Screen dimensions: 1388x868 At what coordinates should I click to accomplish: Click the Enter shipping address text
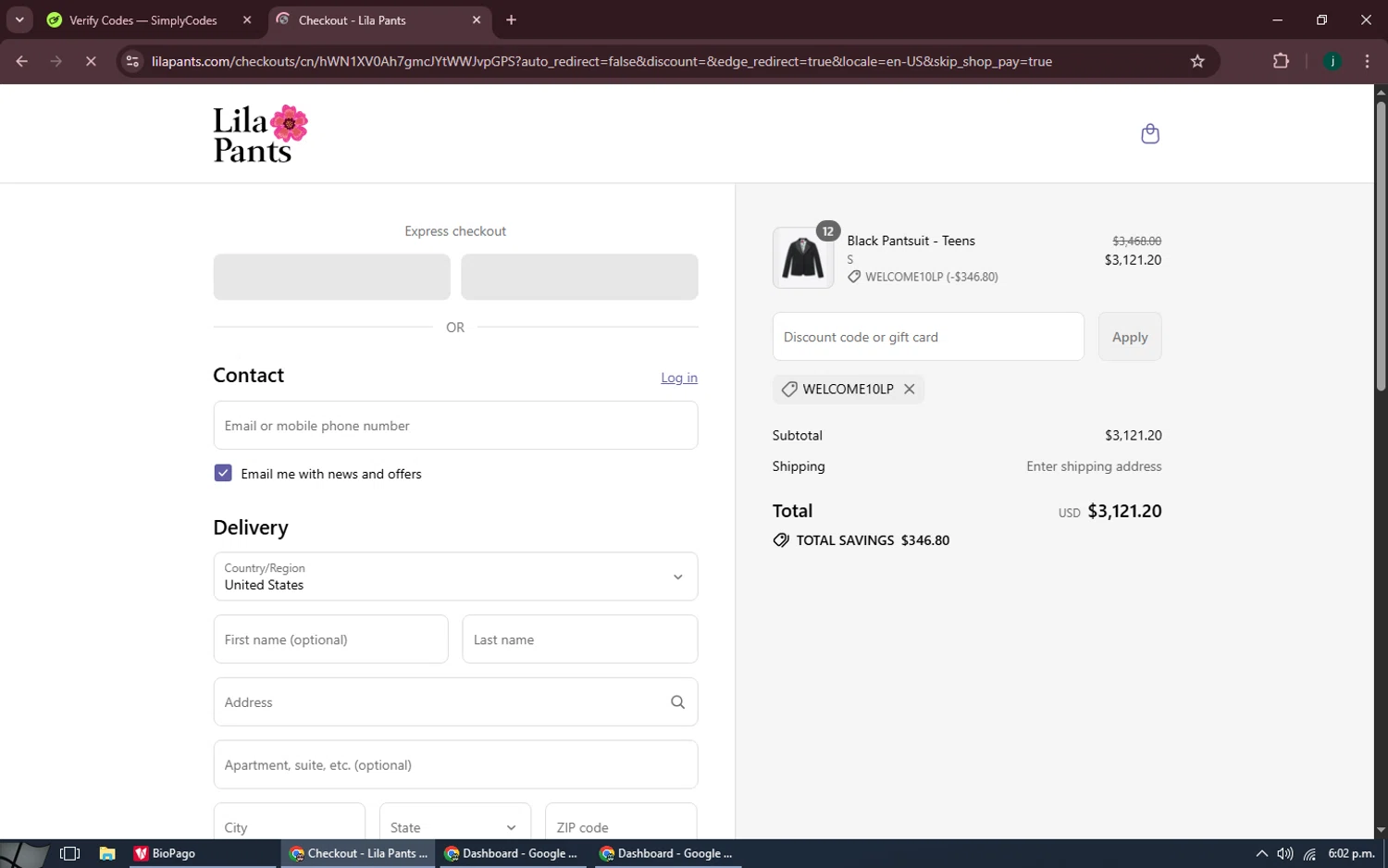point(1094,466)
